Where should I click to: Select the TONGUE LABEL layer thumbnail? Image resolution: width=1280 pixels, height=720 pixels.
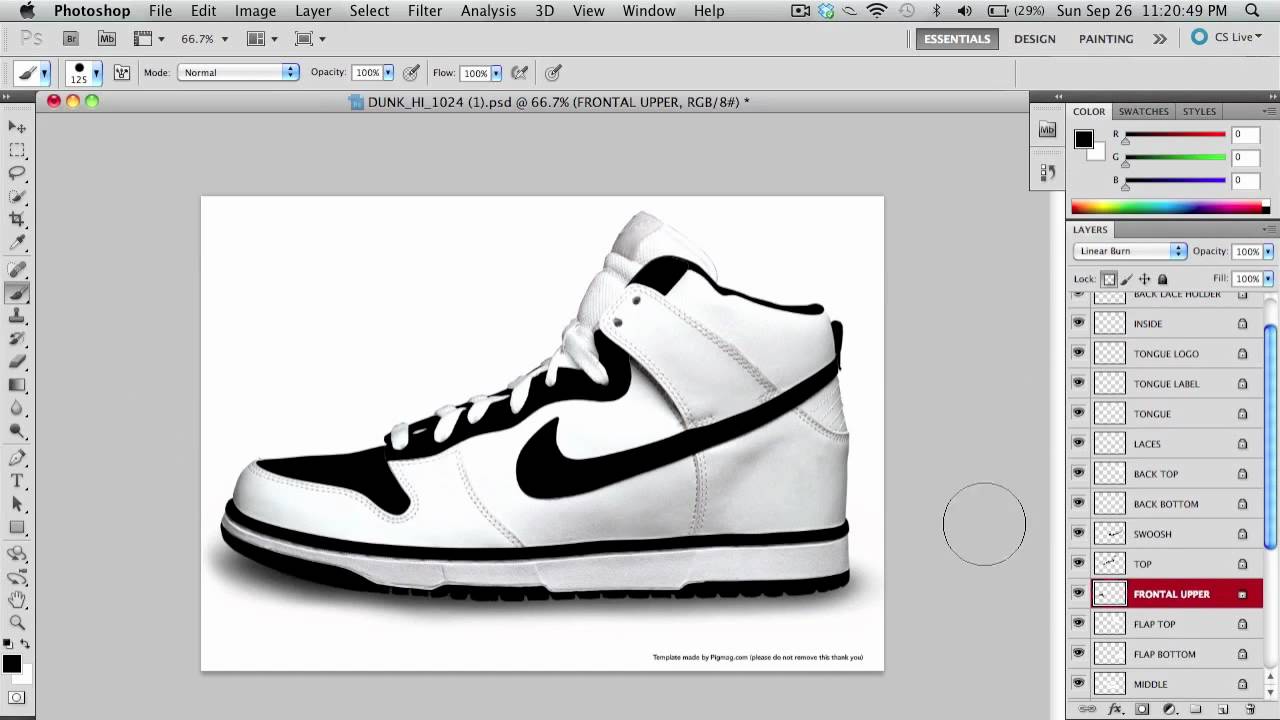(x=1109, y=383)
